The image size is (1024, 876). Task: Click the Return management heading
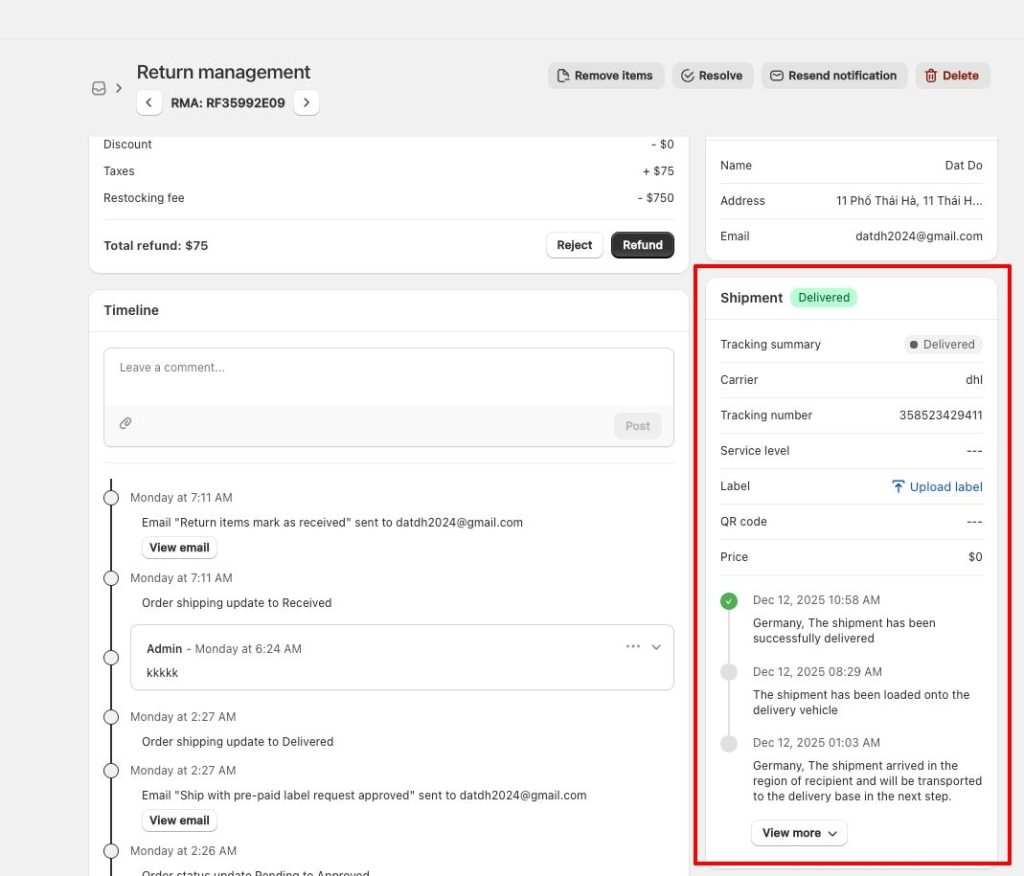coord(223,72)
